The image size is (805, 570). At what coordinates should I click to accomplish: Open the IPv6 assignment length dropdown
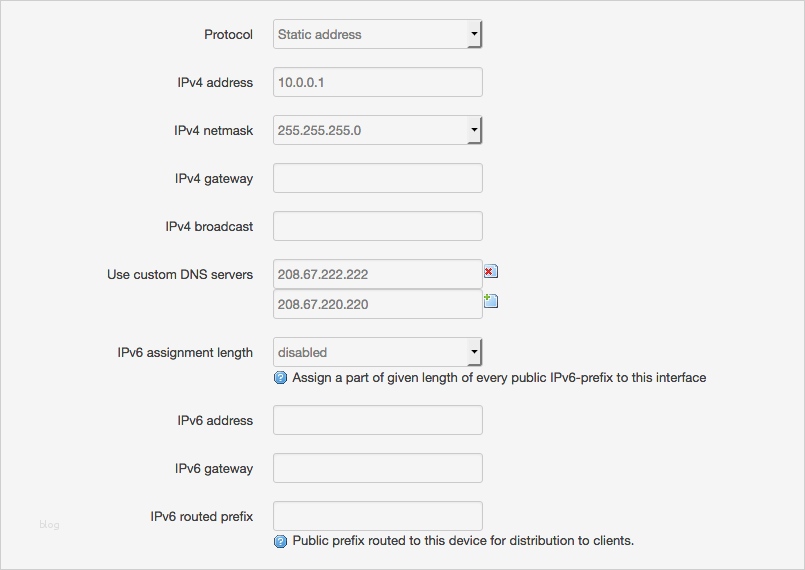point(377,352)
